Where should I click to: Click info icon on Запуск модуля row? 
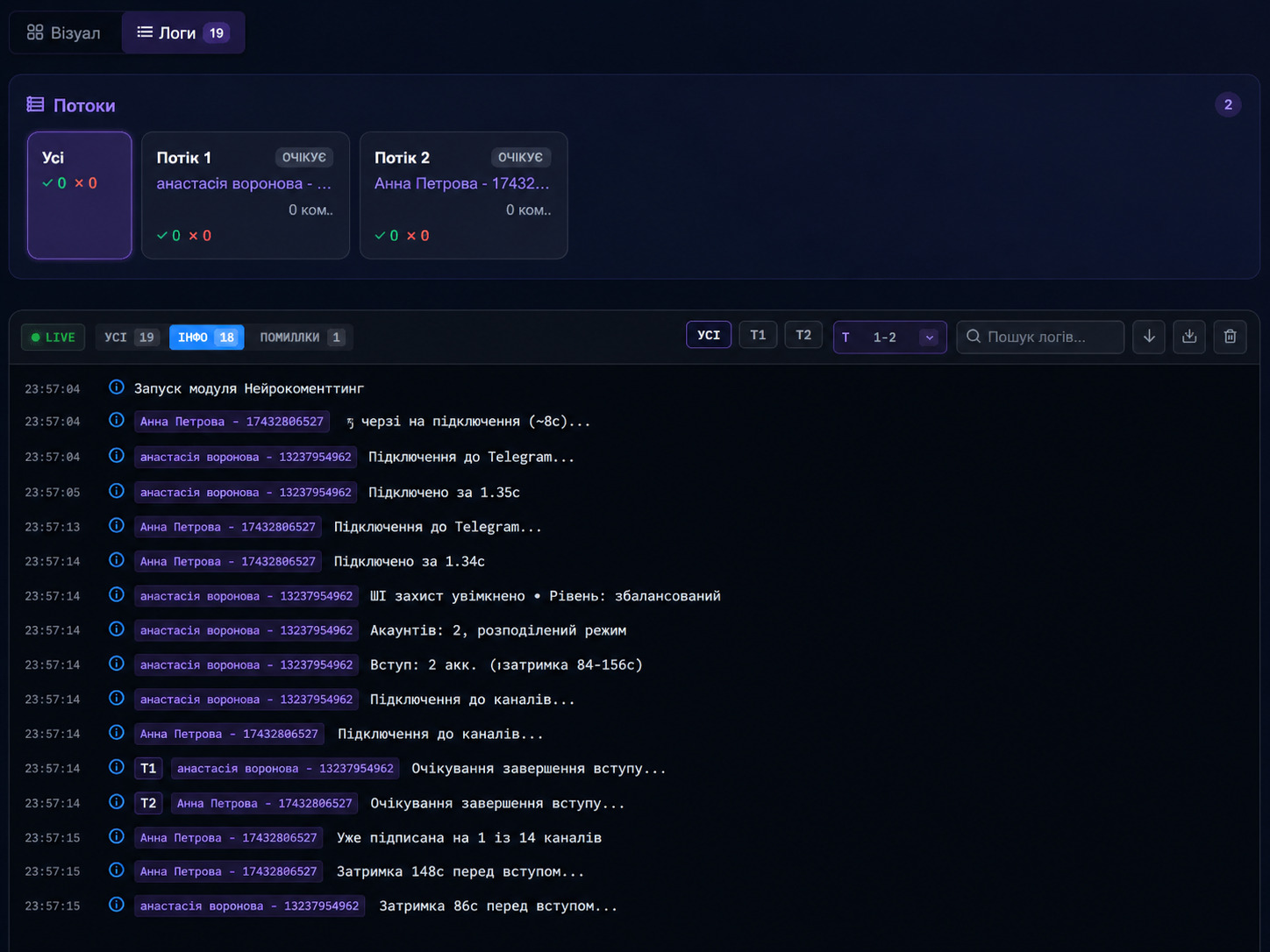tap(116, 387)
